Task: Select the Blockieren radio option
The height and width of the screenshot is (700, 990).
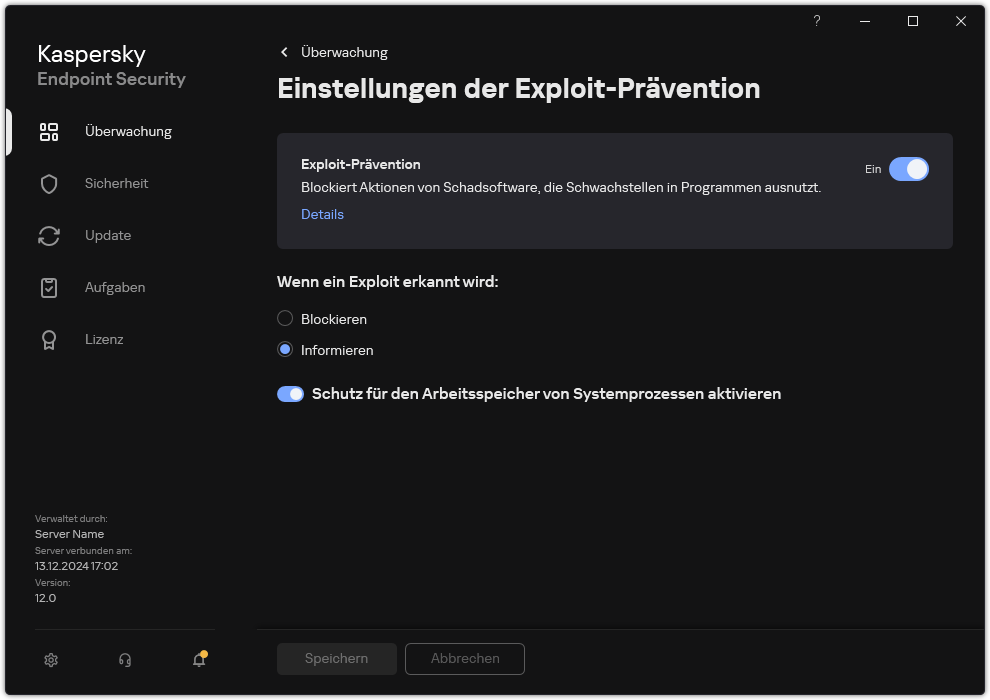Action: (x=284, y=318)
